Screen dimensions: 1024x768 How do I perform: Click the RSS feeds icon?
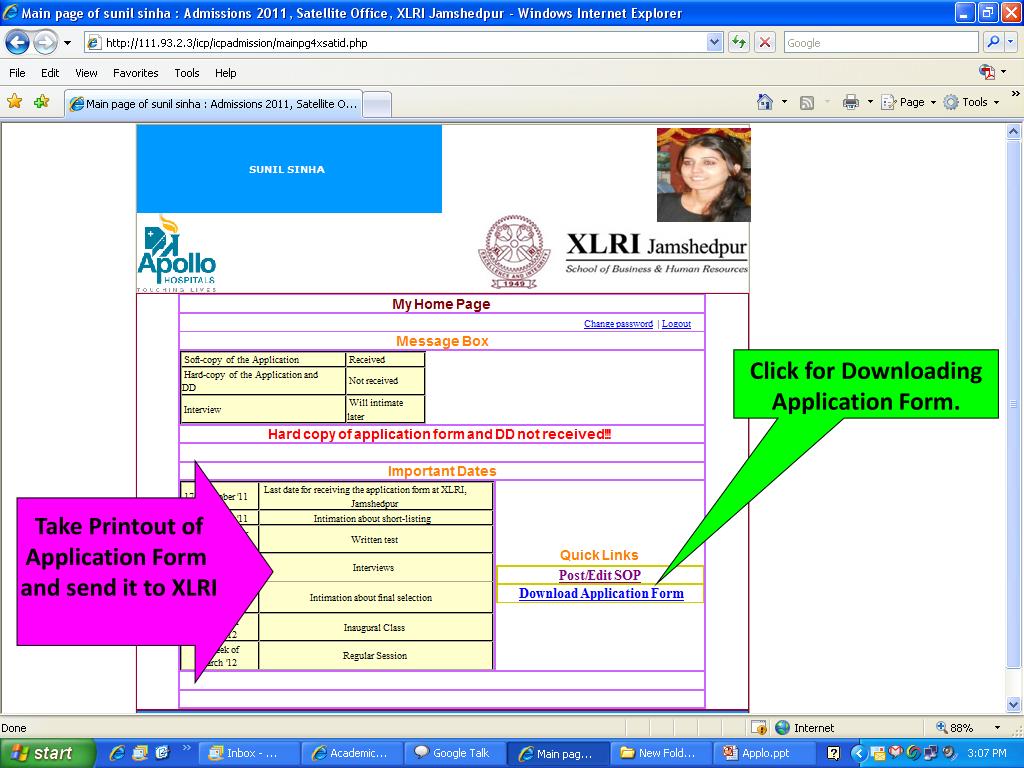[807, 103]
